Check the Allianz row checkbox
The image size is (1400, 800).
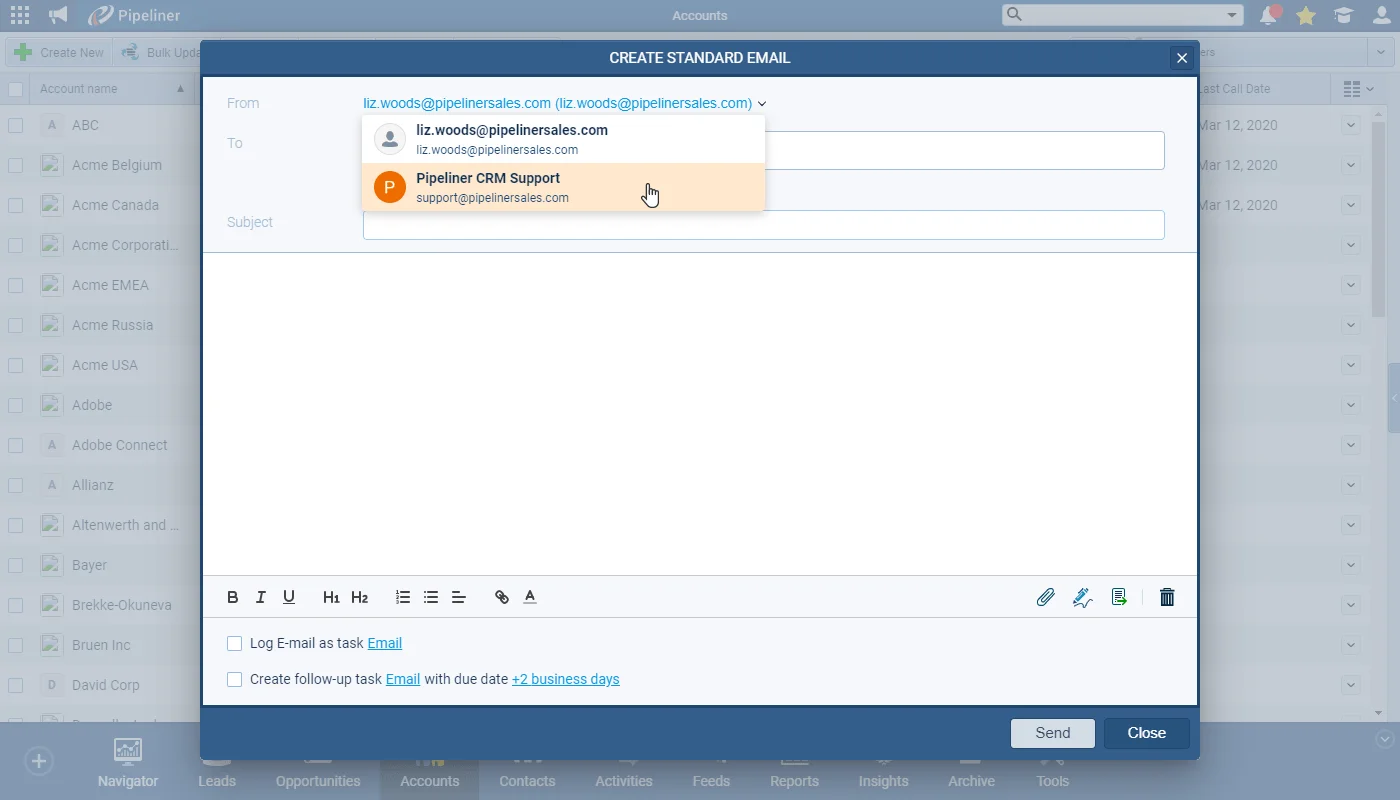pos(15,485)
